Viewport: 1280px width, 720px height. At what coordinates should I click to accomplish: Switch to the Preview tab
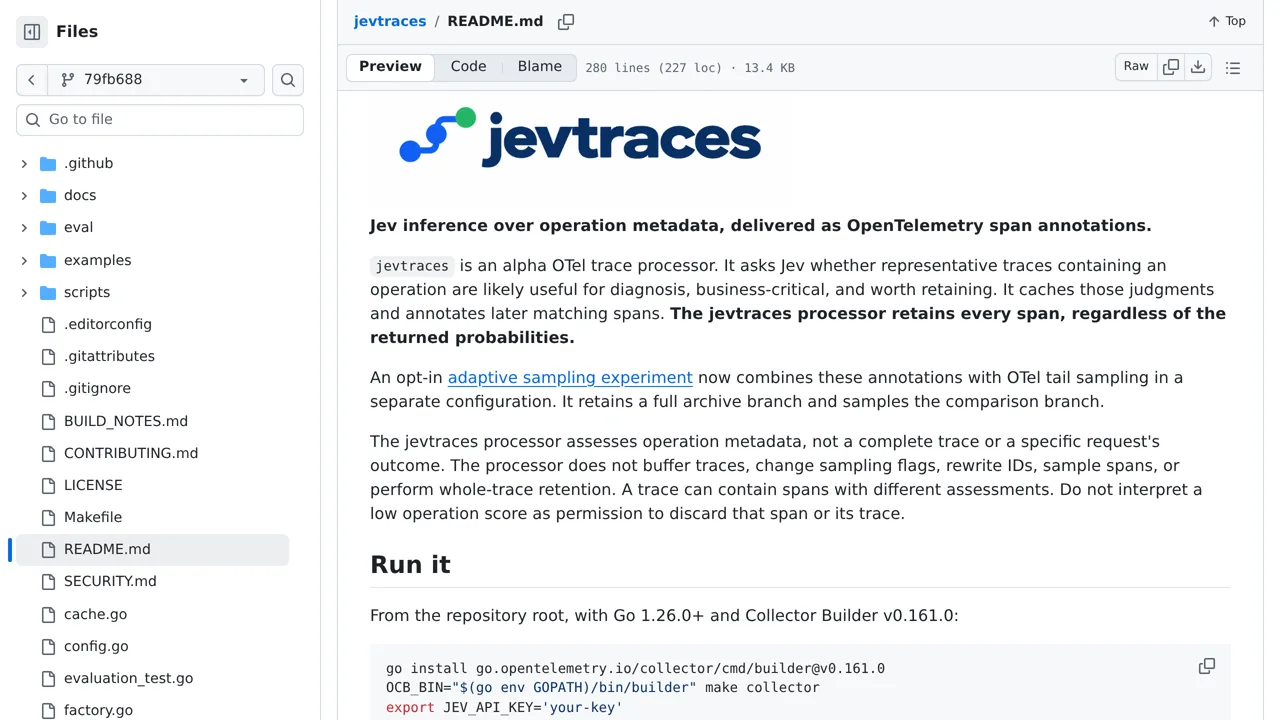tap(390, 67)
